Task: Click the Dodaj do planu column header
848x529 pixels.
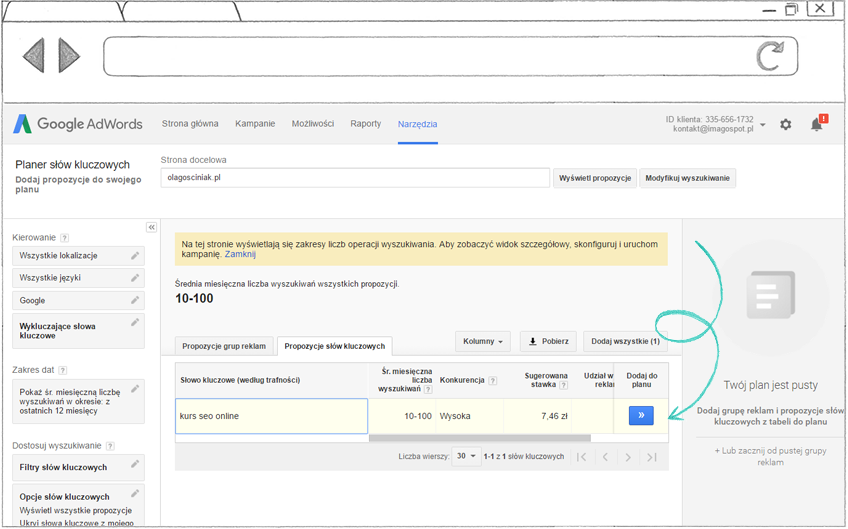Action: point(641,380)
